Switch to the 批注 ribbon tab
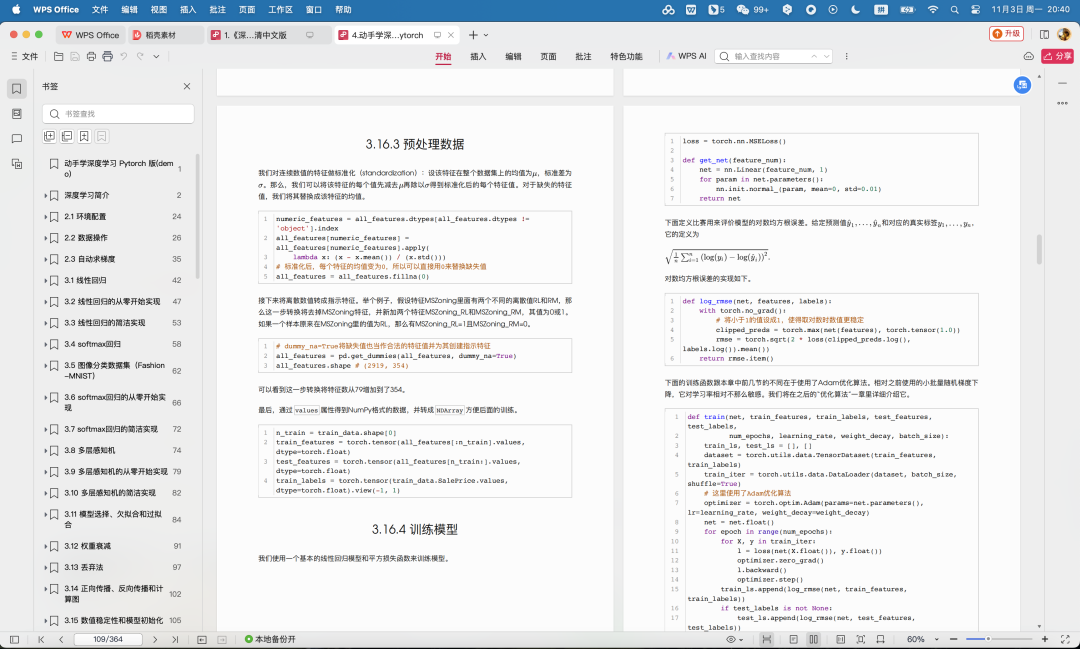 pos(583,56)
